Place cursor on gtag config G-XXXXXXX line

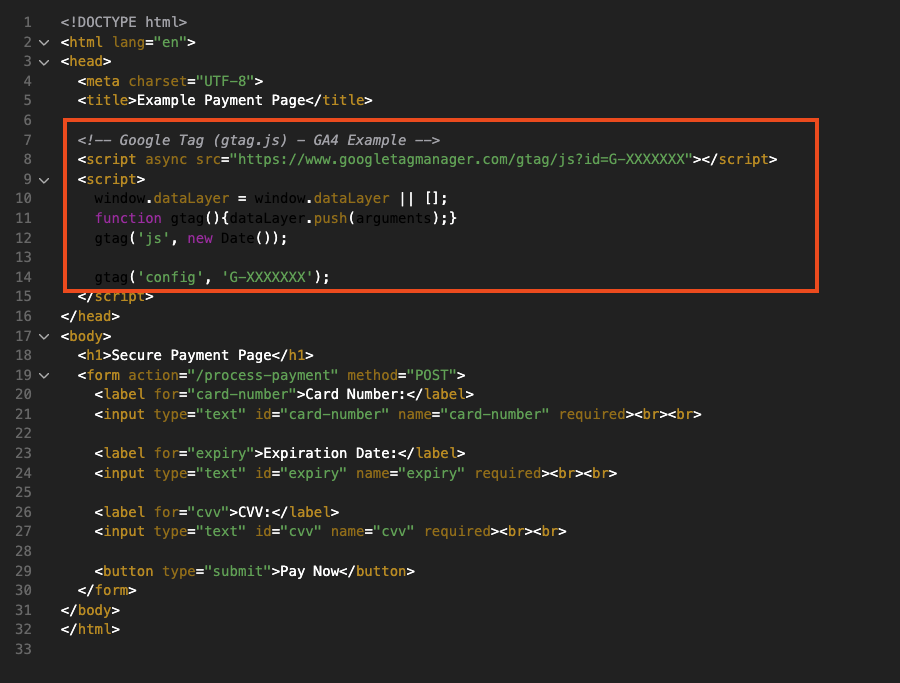[x=212, y=277]
